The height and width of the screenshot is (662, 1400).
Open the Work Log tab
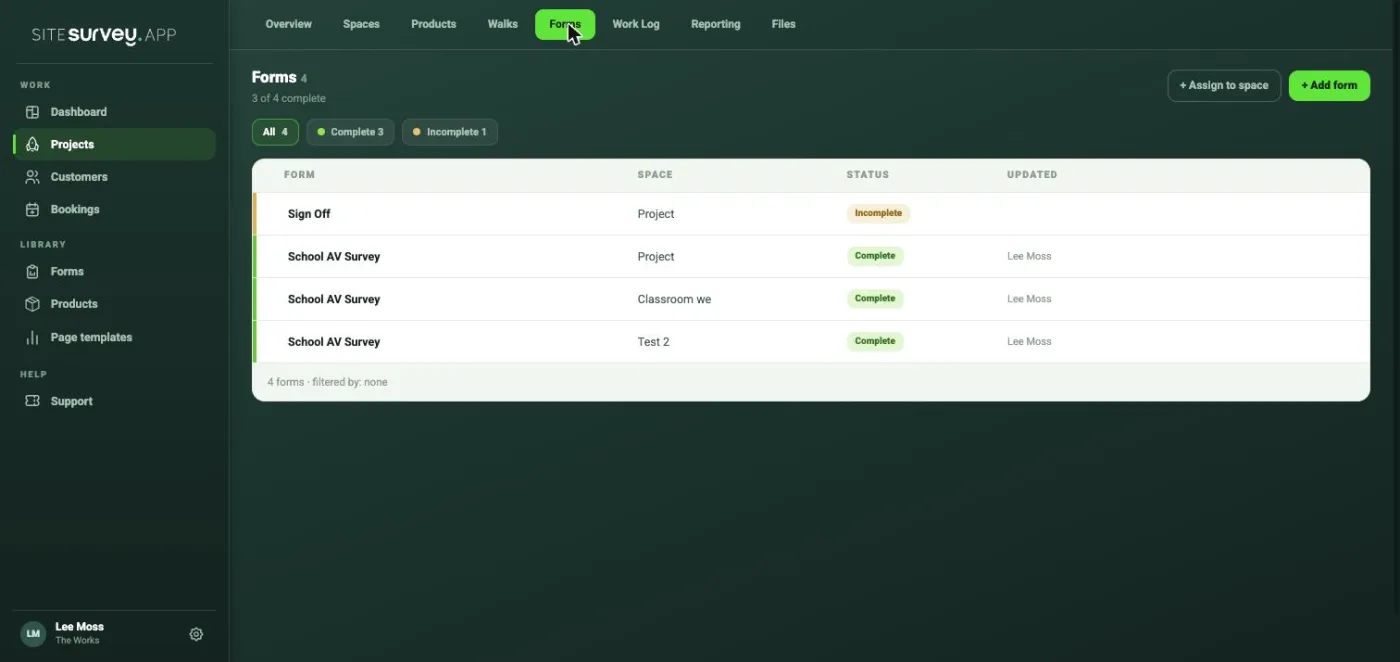[636, 24]
